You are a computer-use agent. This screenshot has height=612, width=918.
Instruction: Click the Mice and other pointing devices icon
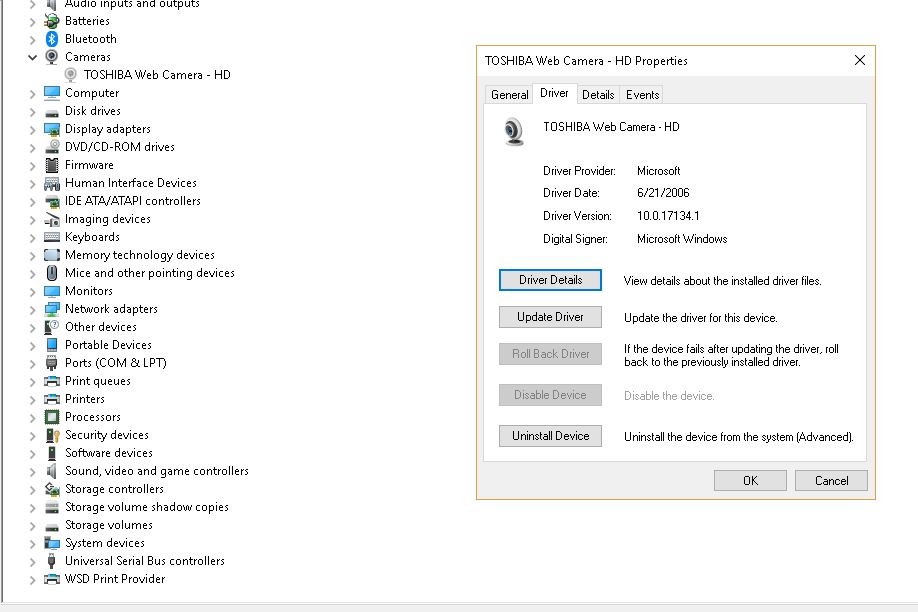[52, 273]
